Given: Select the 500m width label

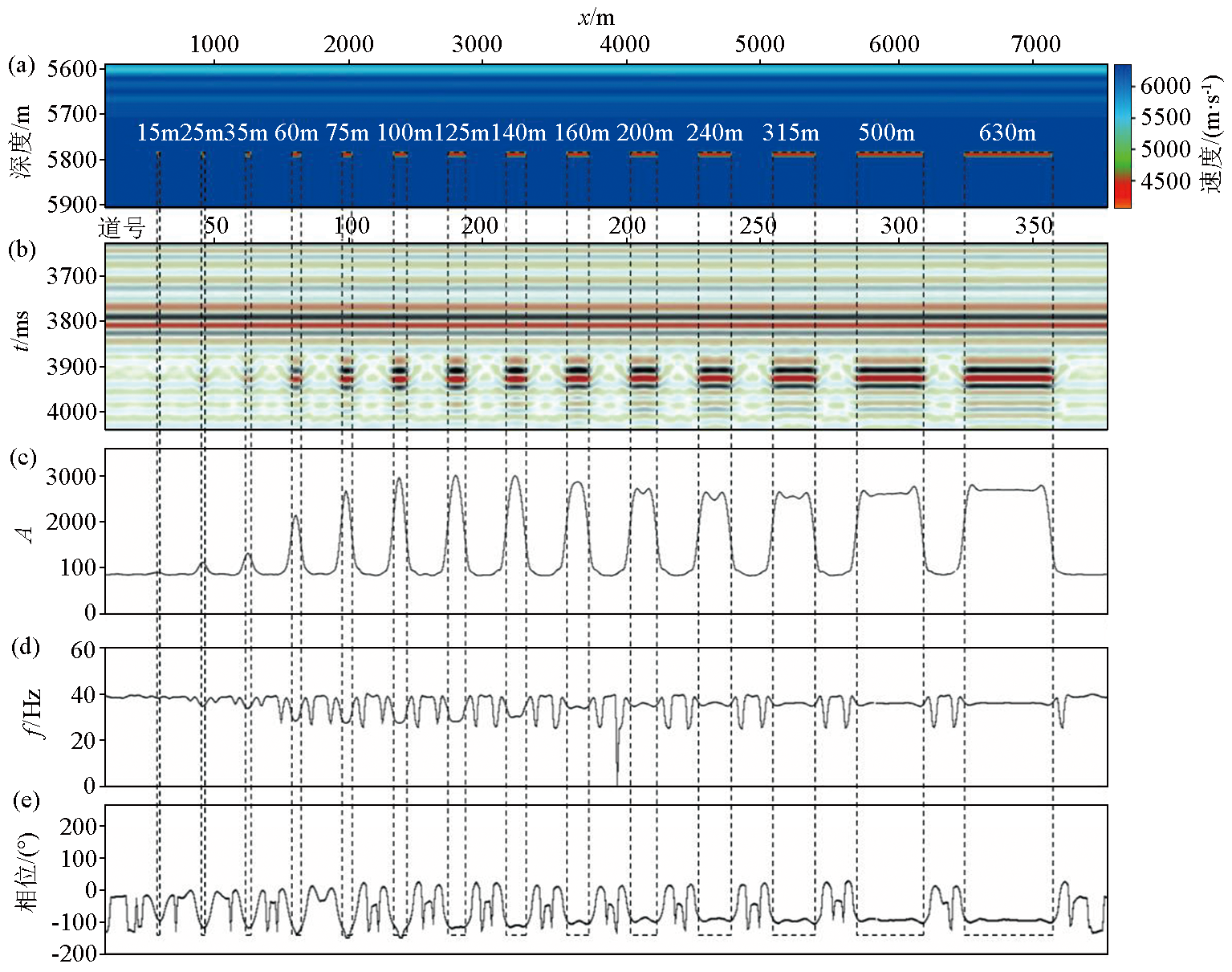Looking at the screenshot, I should [x=886, y=132].
